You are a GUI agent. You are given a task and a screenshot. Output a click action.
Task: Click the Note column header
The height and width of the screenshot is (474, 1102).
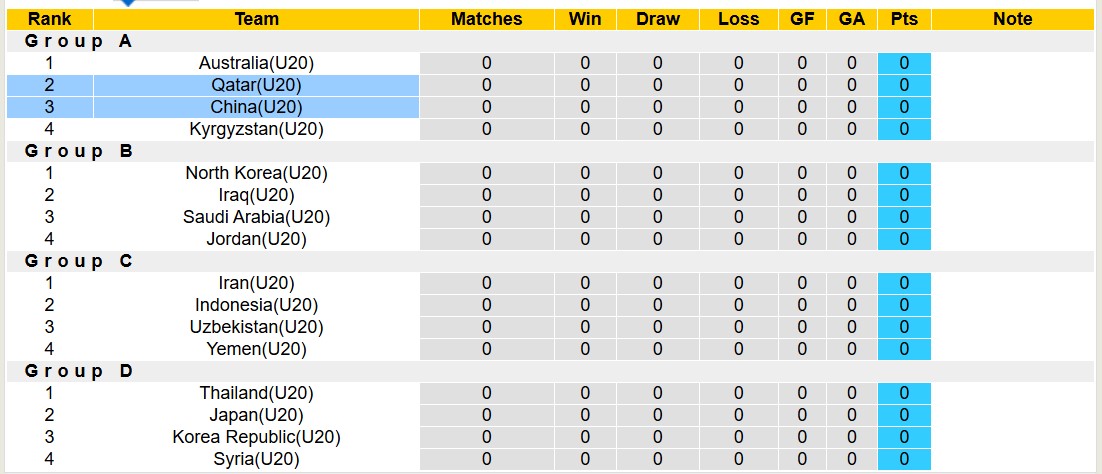tap(1013, 19)
